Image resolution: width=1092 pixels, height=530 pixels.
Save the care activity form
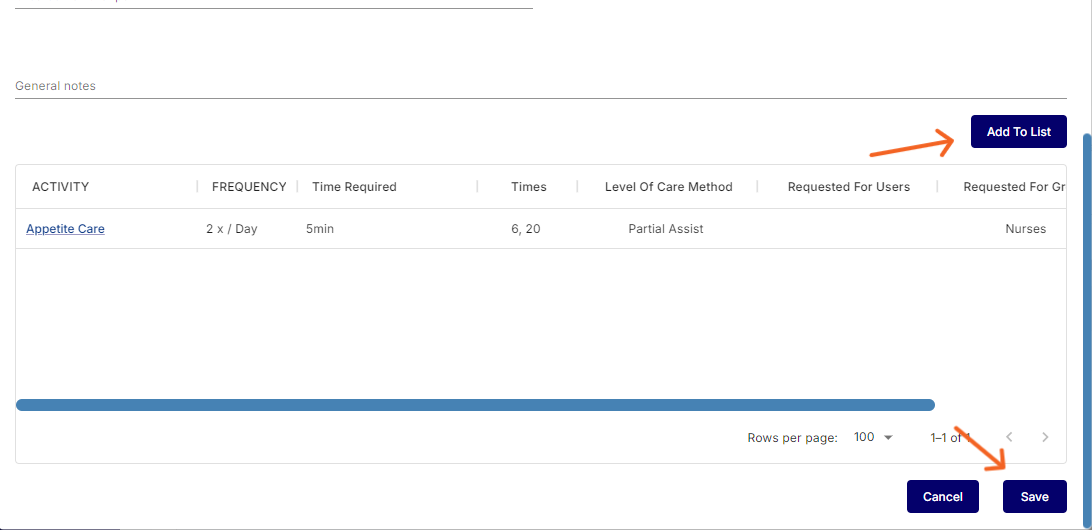[1034, 497]
